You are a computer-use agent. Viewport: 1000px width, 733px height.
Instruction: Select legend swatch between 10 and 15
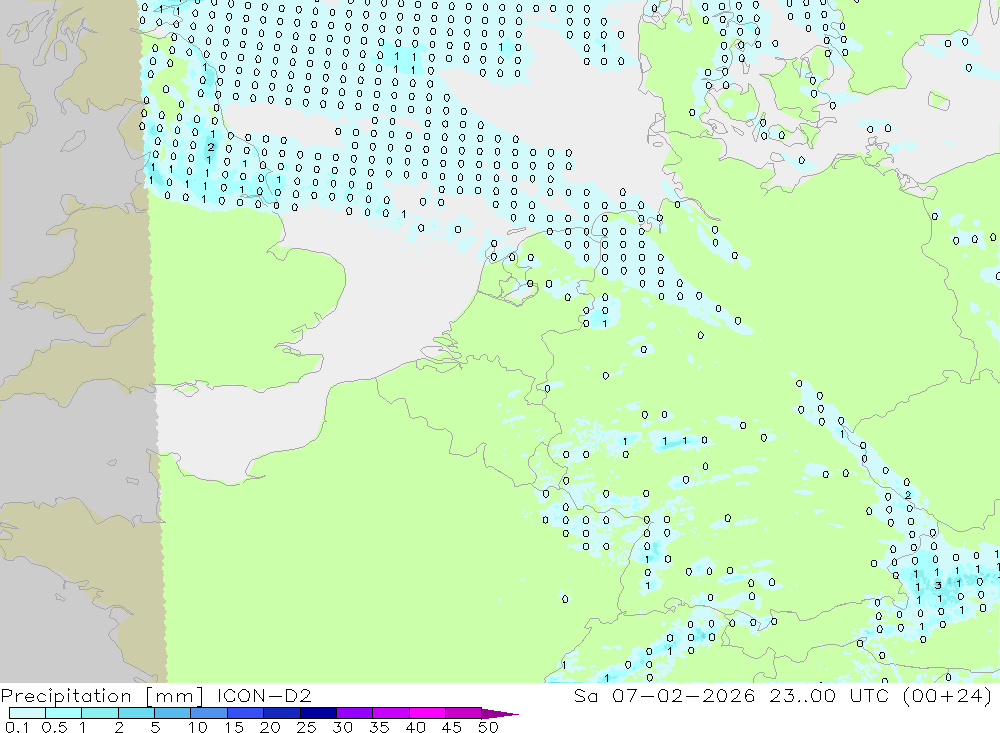point(209,713)
